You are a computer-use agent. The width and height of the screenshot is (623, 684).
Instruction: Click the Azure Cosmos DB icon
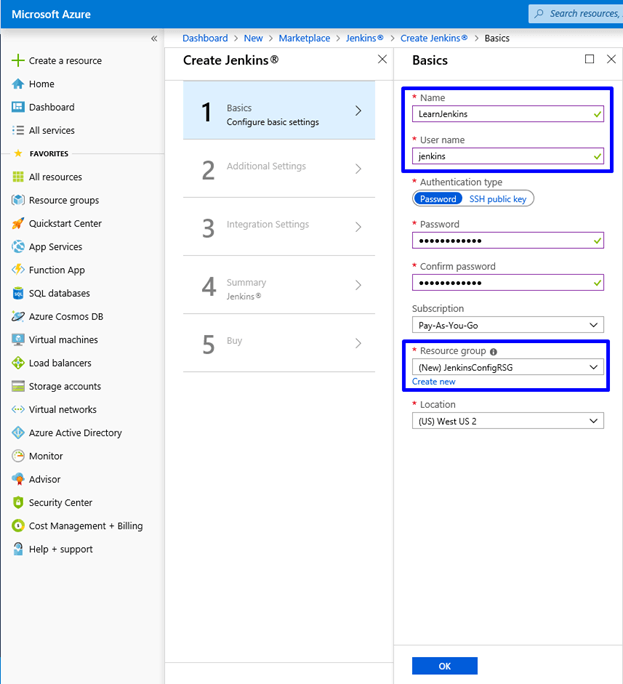coord(18,316)
